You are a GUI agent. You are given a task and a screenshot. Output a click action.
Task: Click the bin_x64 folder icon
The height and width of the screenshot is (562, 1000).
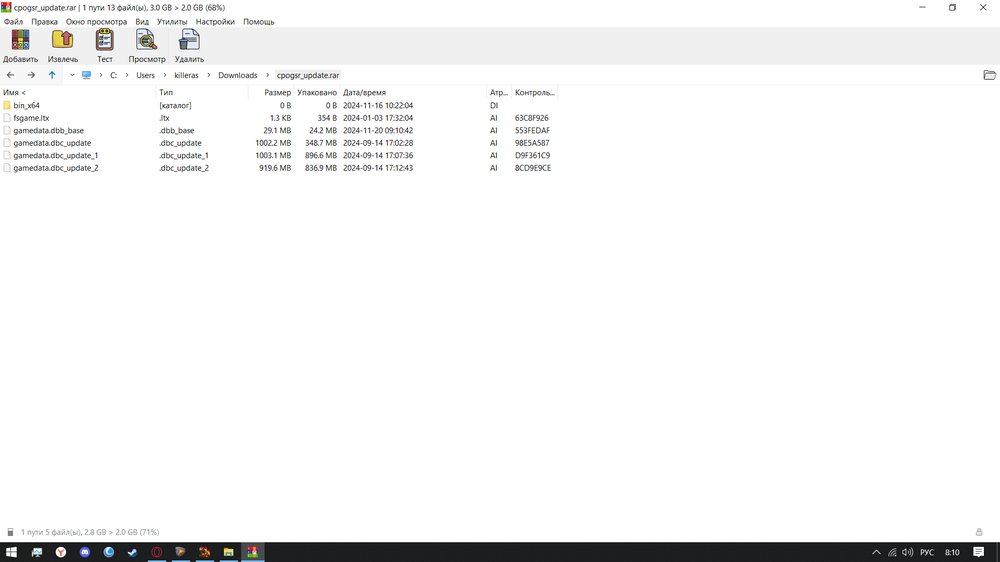point(7,105)
